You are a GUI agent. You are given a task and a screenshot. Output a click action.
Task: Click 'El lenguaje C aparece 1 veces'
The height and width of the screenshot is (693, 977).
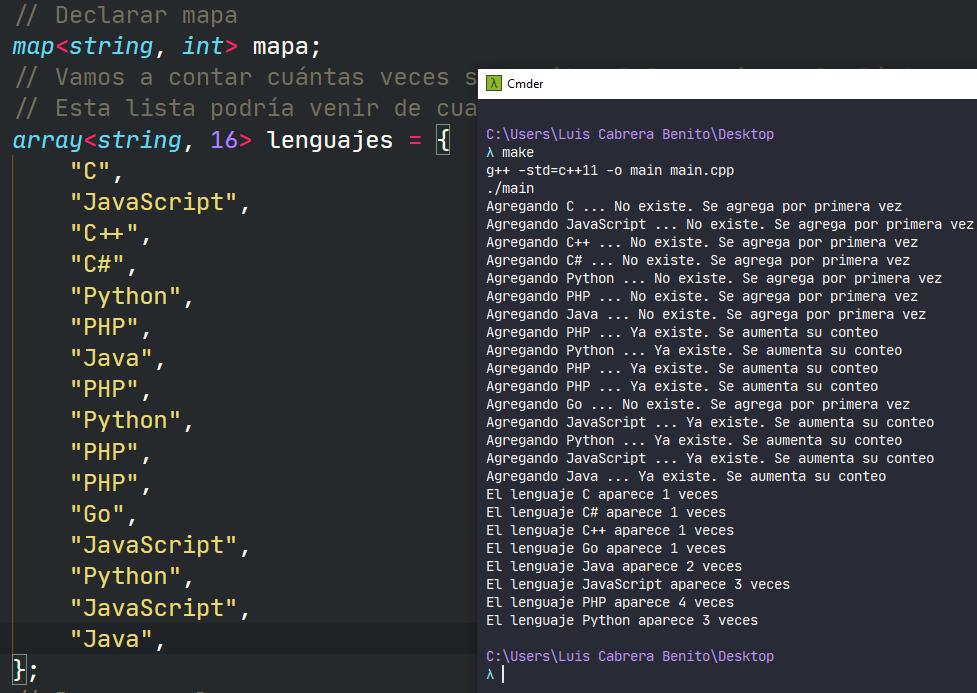click(x=602, y=495)
